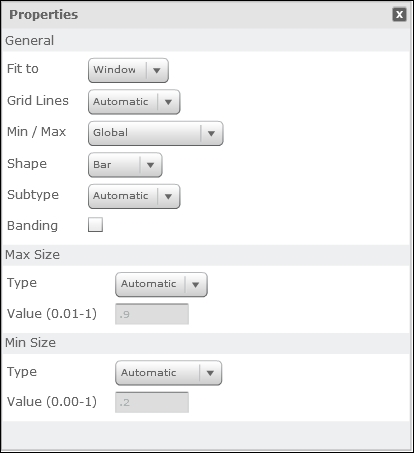This screenshot has width=414, height=453.
Task: Open the Subtype Automatic dropdown
Action: [134, 196]
